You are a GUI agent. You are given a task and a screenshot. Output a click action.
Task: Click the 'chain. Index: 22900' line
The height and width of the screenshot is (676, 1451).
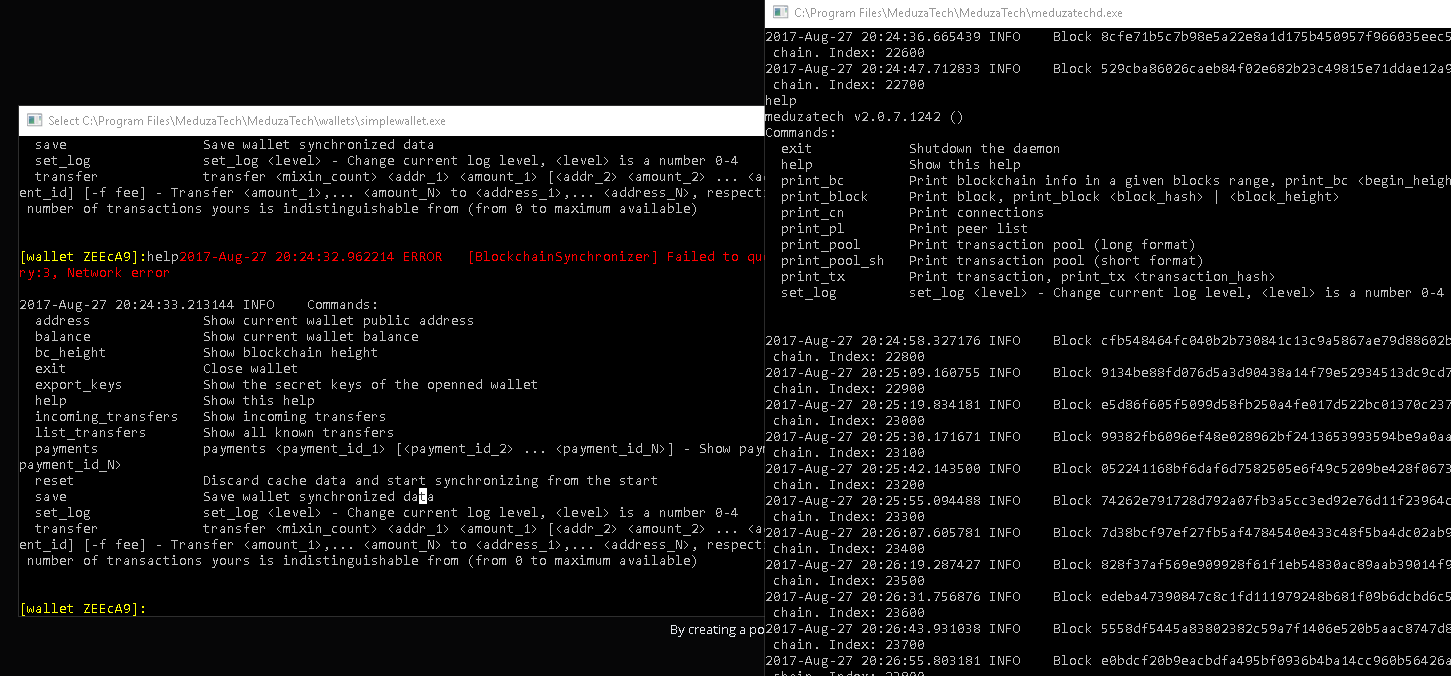pyautogui.click(x=849, y=389)
